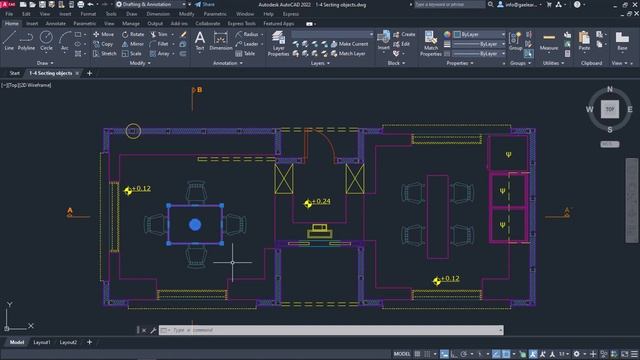
Task: Click the TOP face of ViewCube
Action: click(609, 109)
